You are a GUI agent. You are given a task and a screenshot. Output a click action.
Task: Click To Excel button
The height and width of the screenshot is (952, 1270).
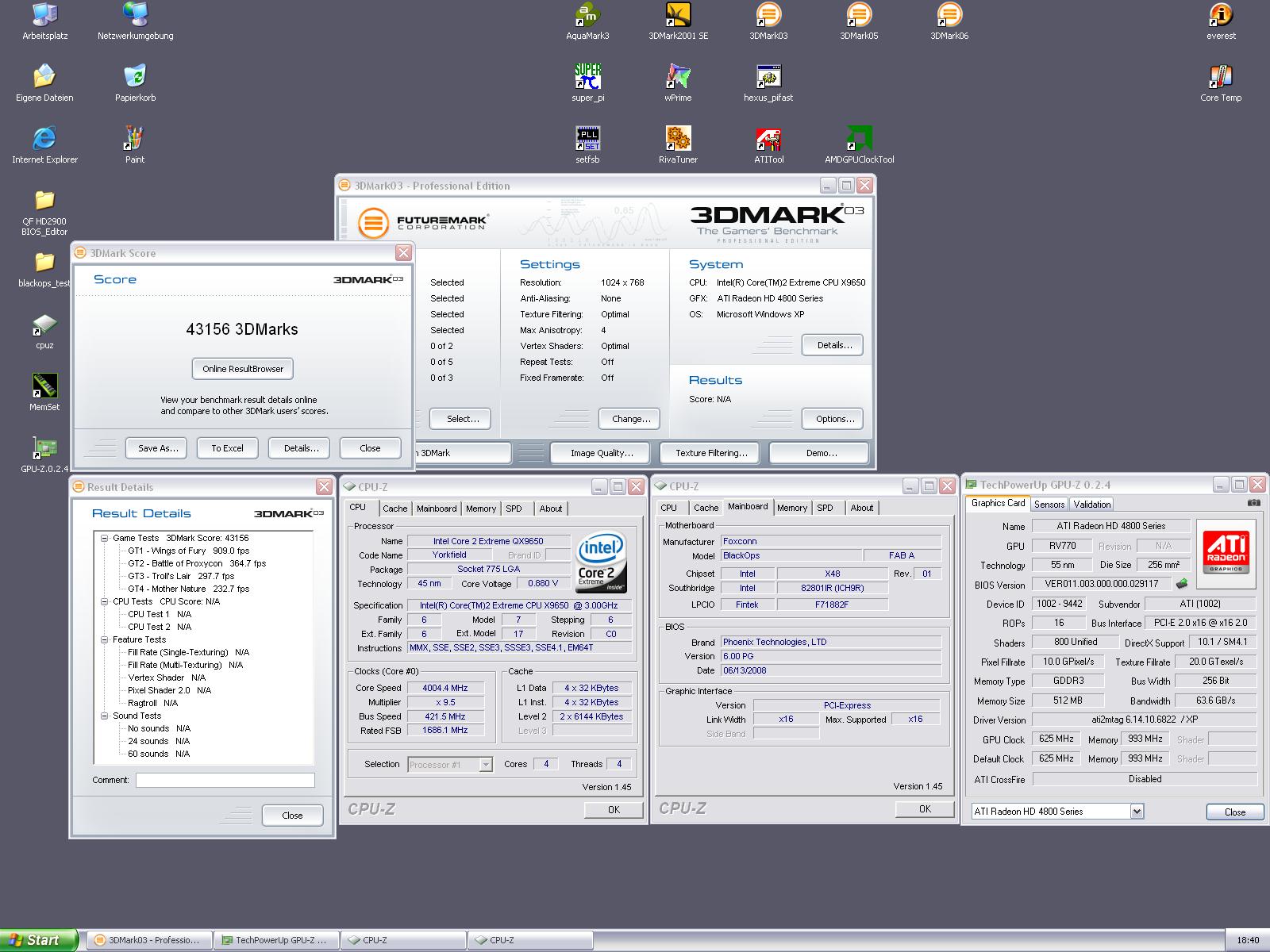[227, 448]
